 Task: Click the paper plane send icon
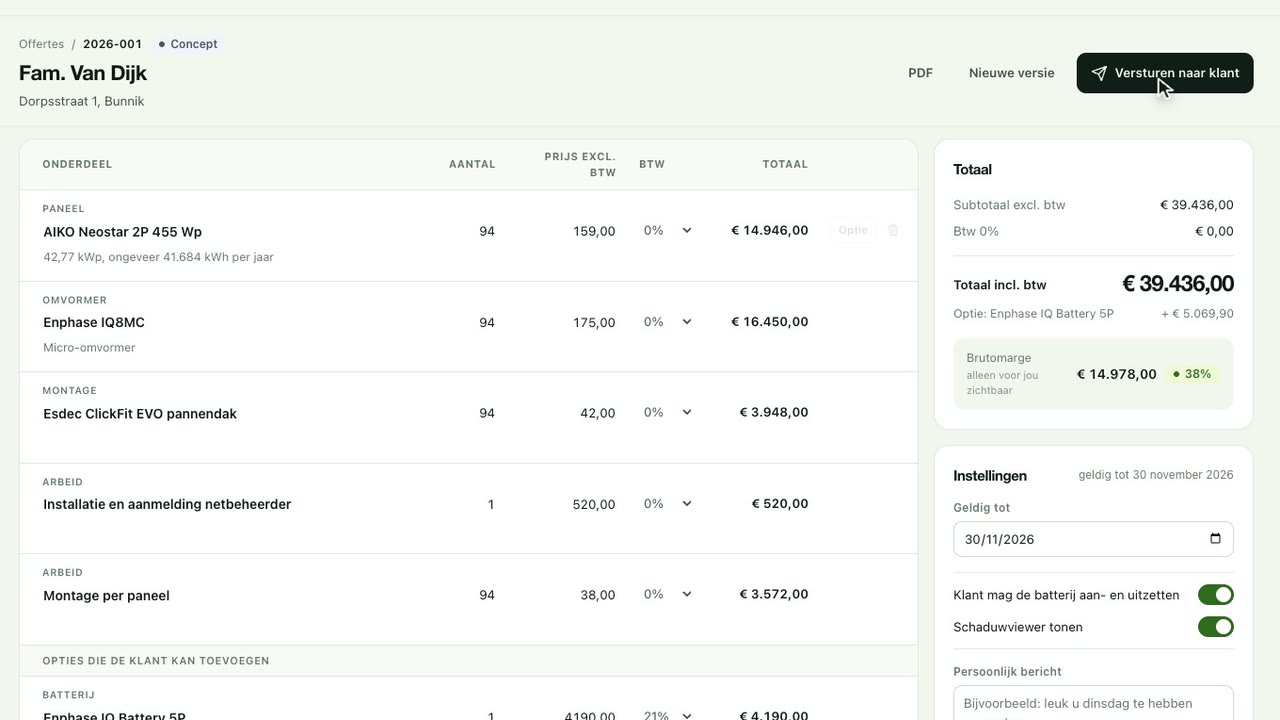click(x=1099, y=73)
